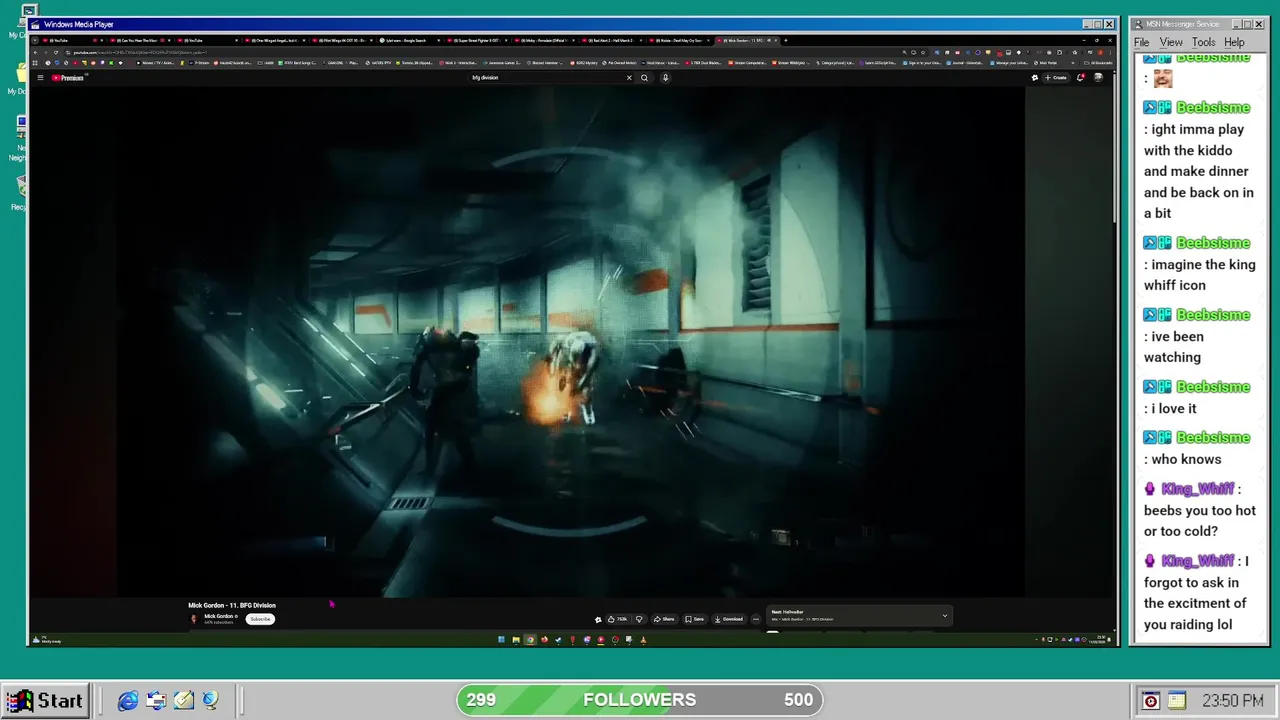Click the 23:50 PM system clock
The height and width of the screenshot is (720, 1280).
[x=1233, y=701]
